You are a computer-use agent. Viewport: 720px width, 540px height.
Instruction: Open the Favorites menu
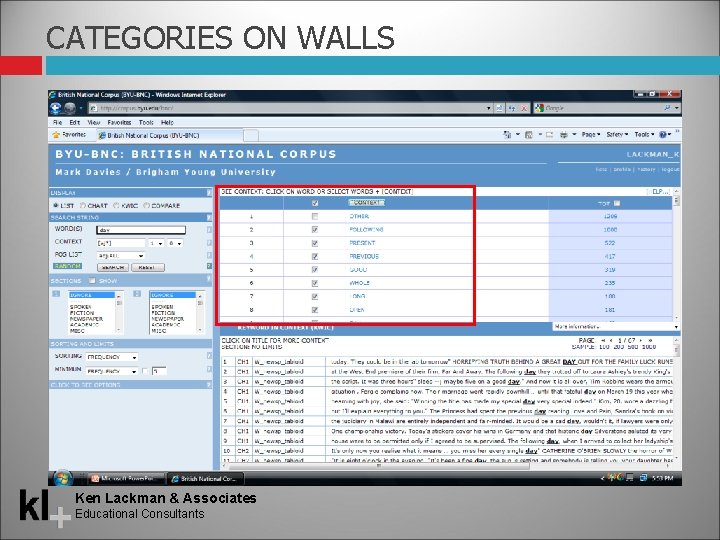coord(119,123)
